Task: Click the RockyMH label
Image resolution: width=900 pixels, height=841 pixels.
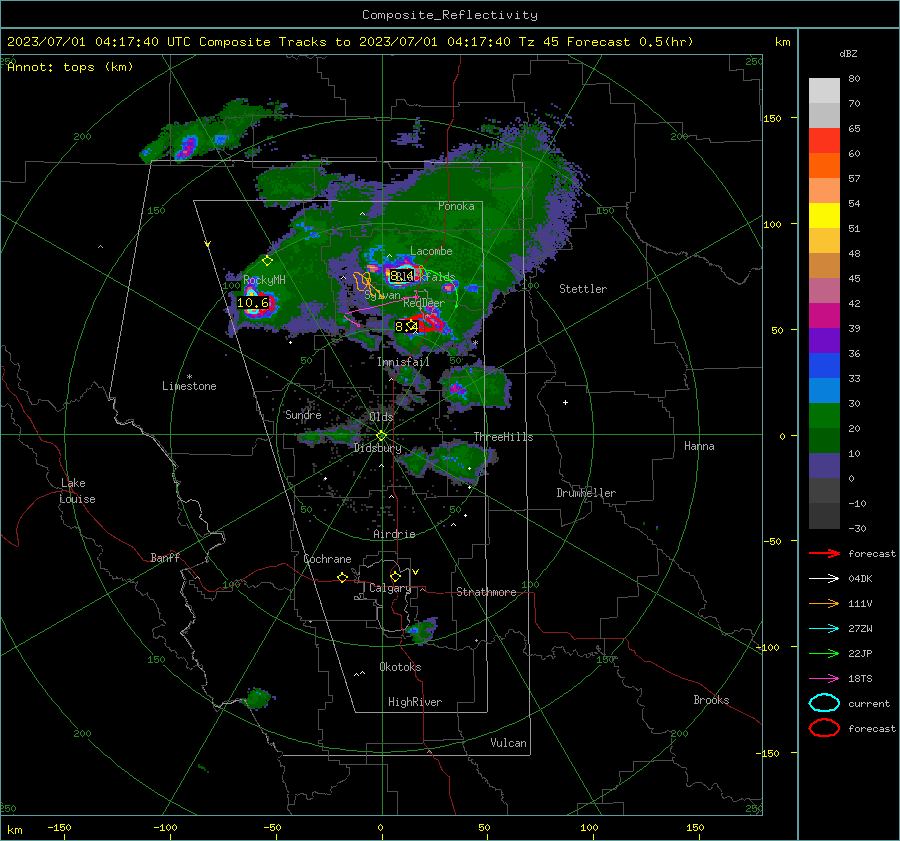Action: (x=264, y=280)
